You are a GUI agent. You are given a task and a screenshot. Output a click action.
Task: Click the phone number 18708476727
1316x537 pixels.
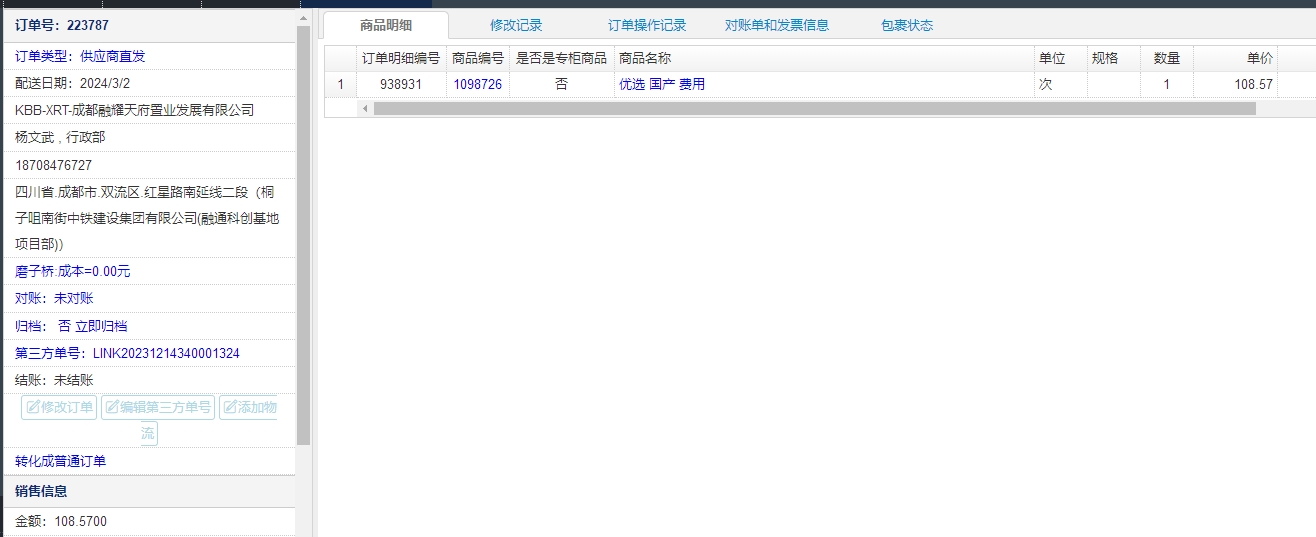point(53,165)
